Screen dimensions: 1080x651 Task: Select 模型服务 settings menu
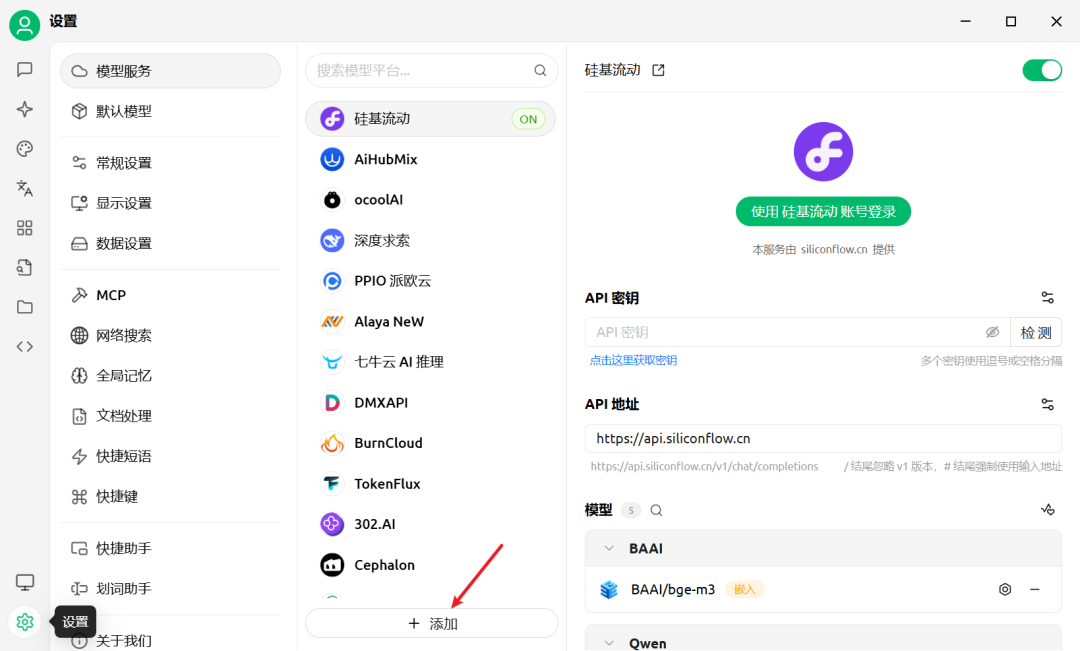(170, 71)
